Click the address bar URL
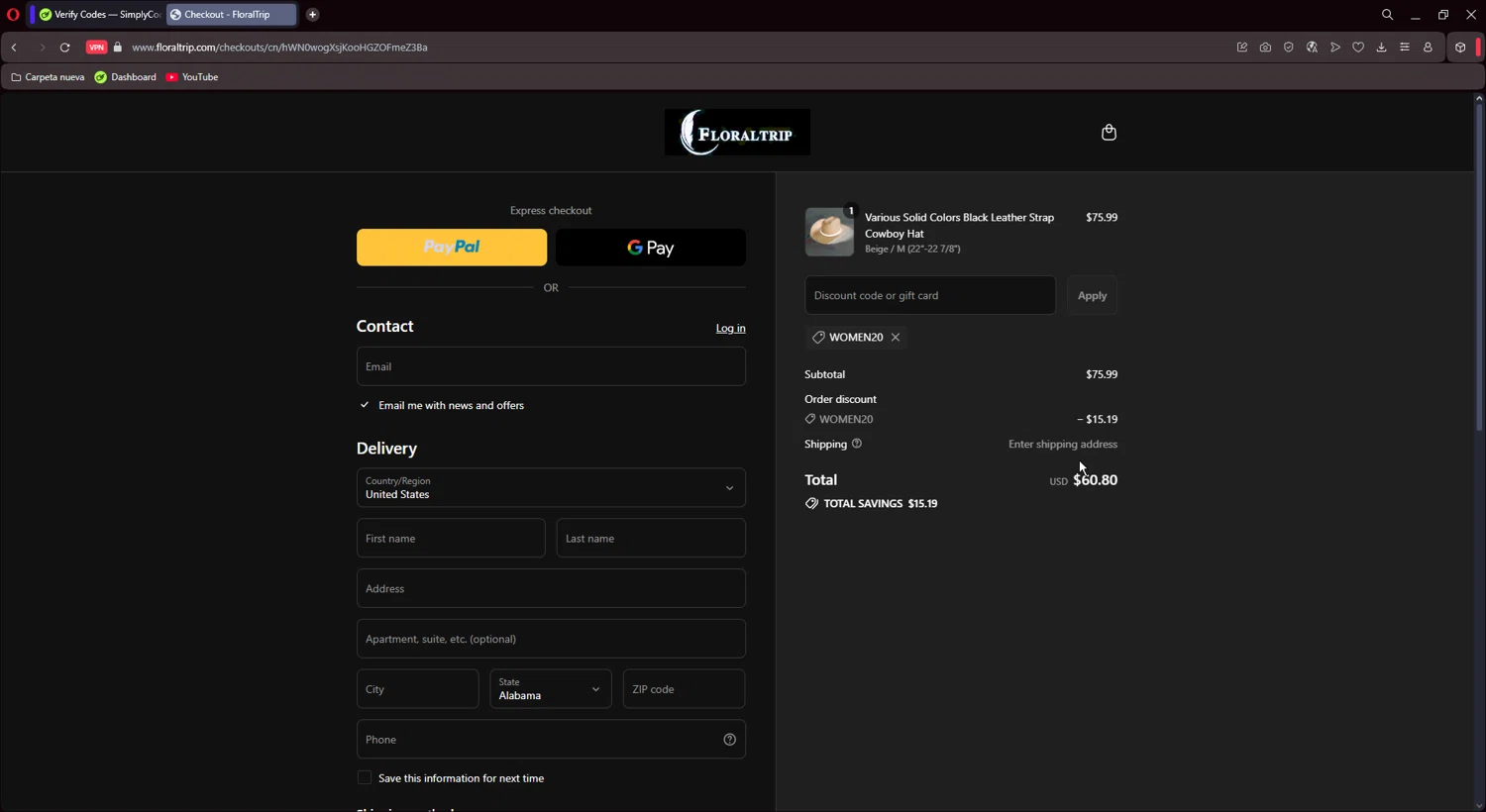Image resolution: width=1486 pixels, height=812 pixels. (279, 48)
